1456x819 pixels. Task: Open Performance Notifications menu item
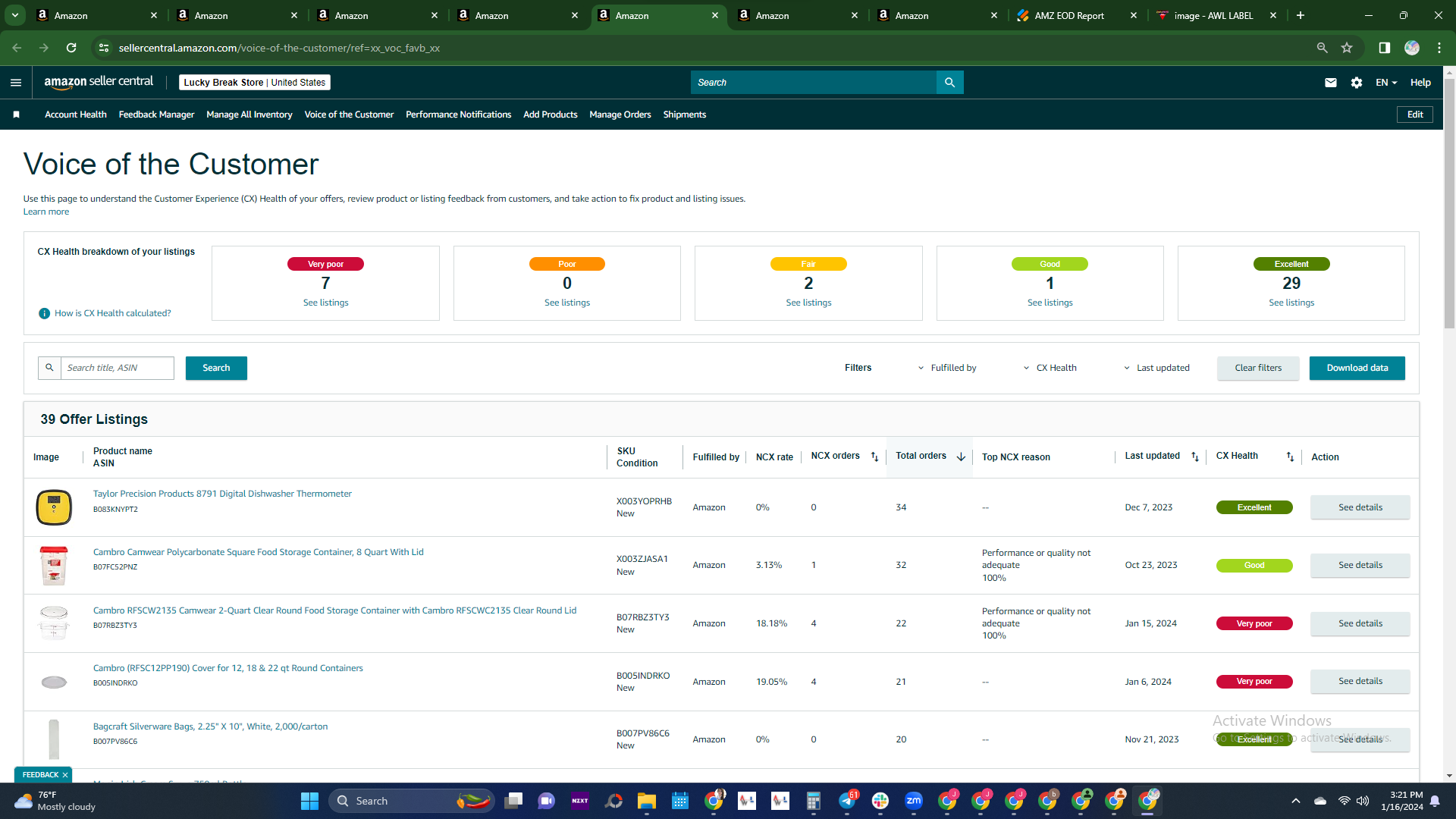point(458,115)
